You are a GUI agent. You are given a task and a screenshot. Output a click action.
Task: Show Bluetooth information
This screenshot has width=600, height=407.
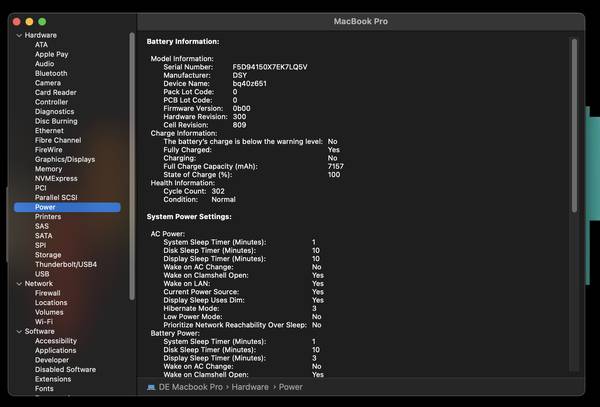point(51,73)
